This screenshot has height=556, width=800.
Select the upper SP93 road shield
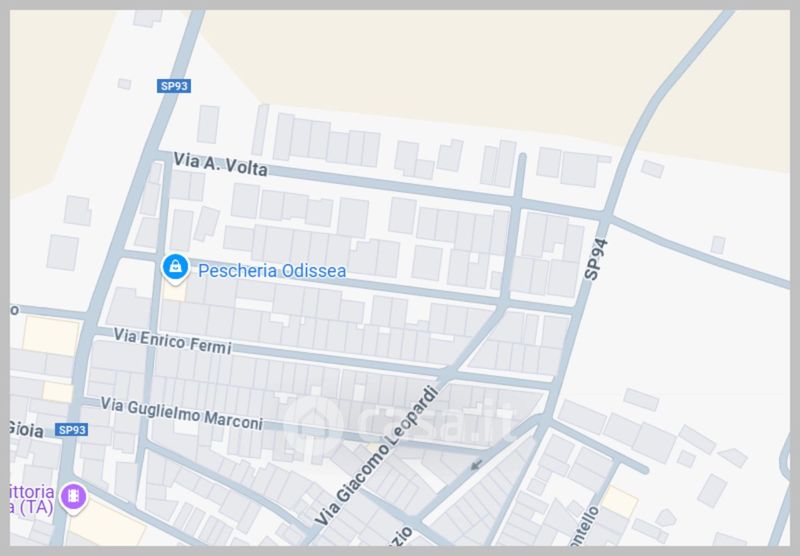point(173,86)
